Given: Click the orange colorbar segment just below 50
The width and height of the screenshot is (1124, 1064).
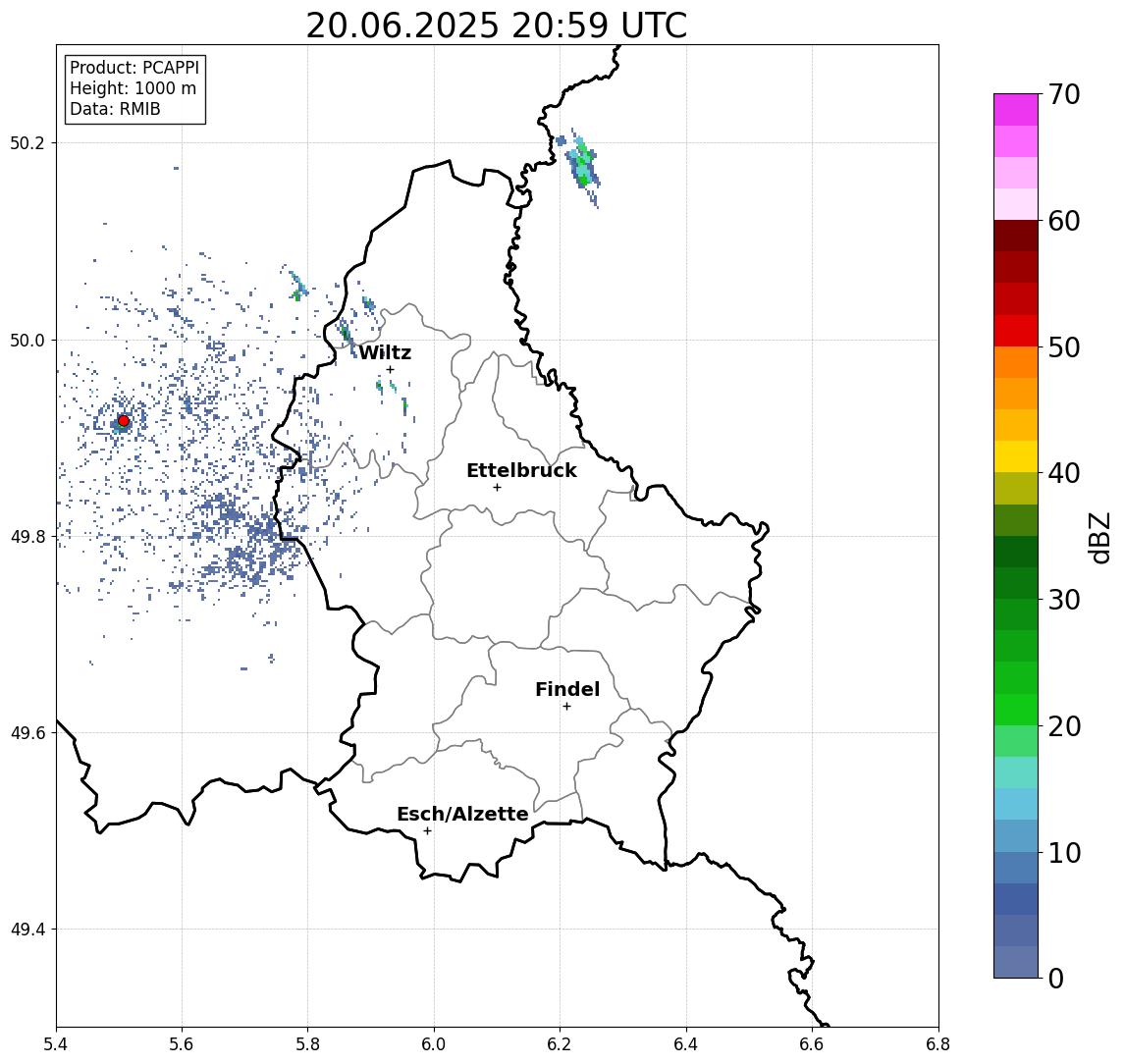Looking at the screenshot, I should coord(1016,362).
